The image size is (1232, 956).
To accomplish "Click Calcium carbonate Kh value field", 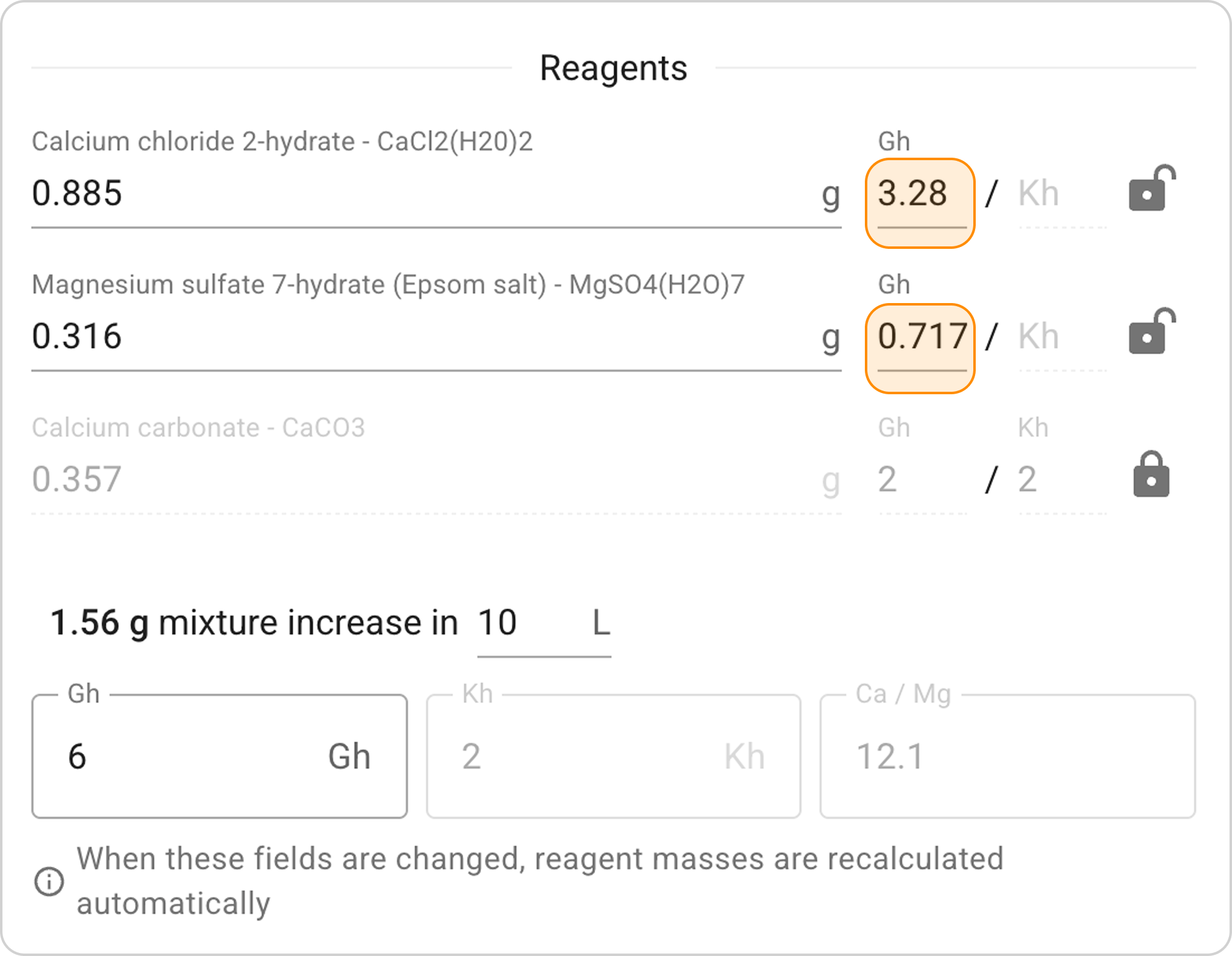I will [x=1061, y=479].
